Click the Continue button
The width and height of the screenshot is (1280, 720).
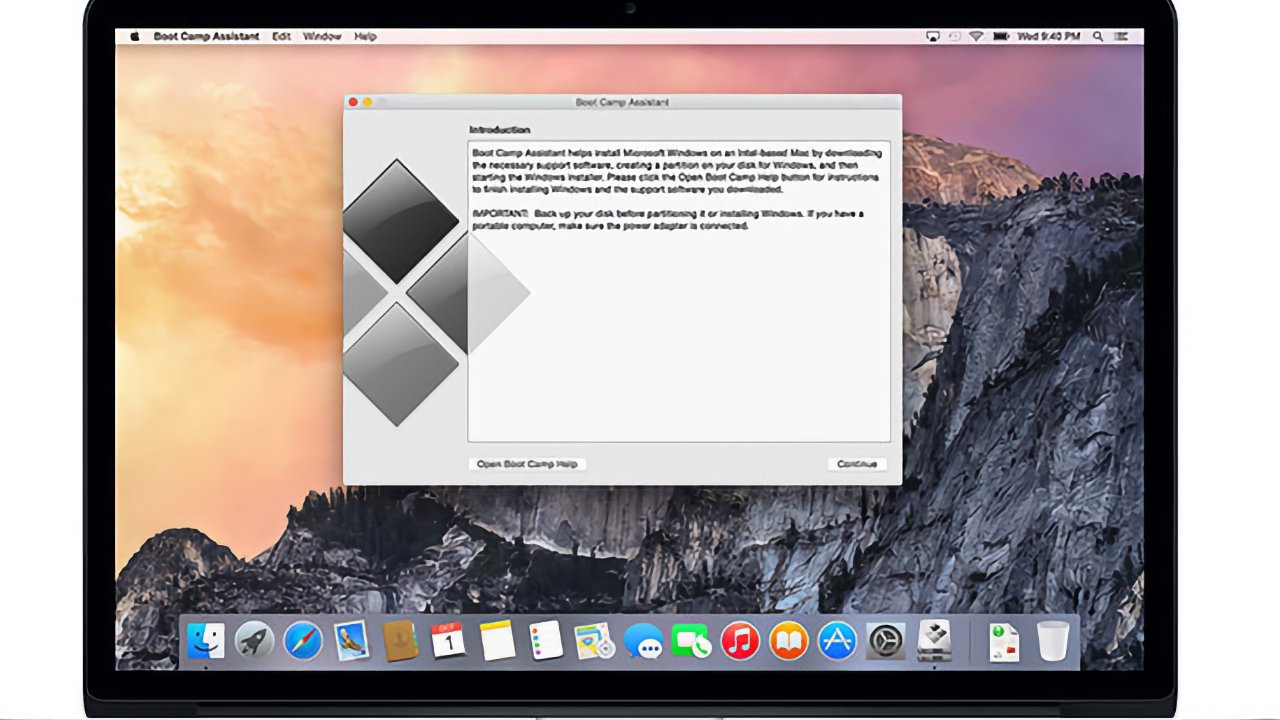857,463
